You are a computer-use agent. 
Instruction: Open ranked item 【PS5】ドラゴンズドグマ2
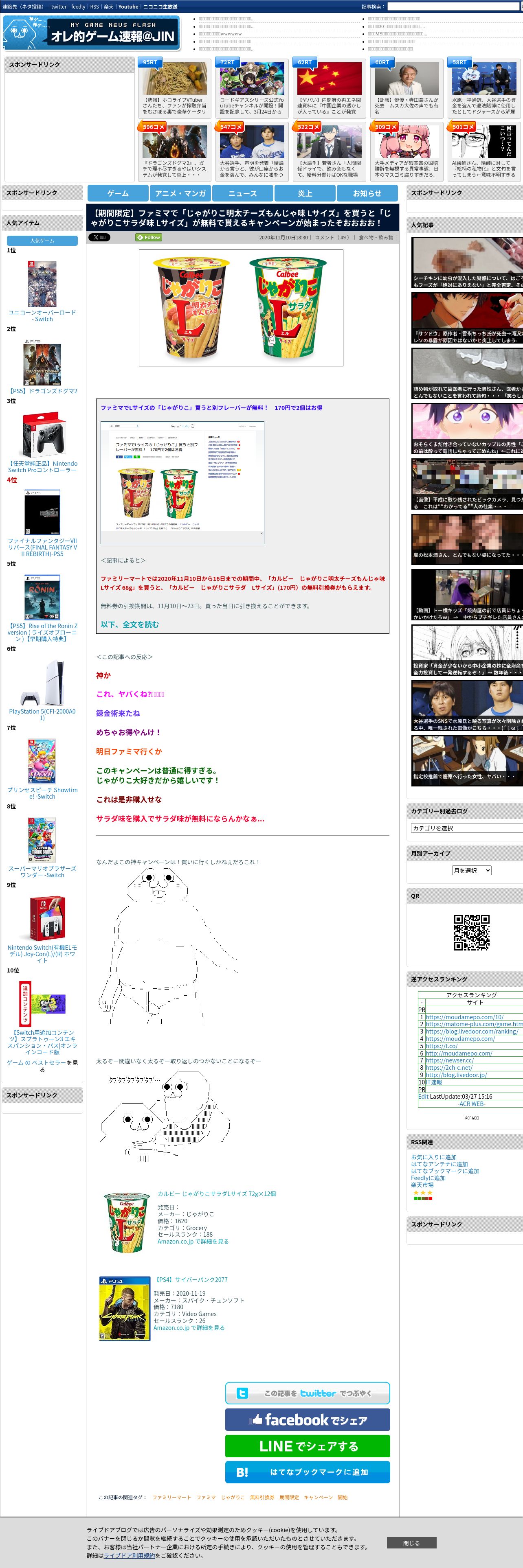[x=42, y=392]
